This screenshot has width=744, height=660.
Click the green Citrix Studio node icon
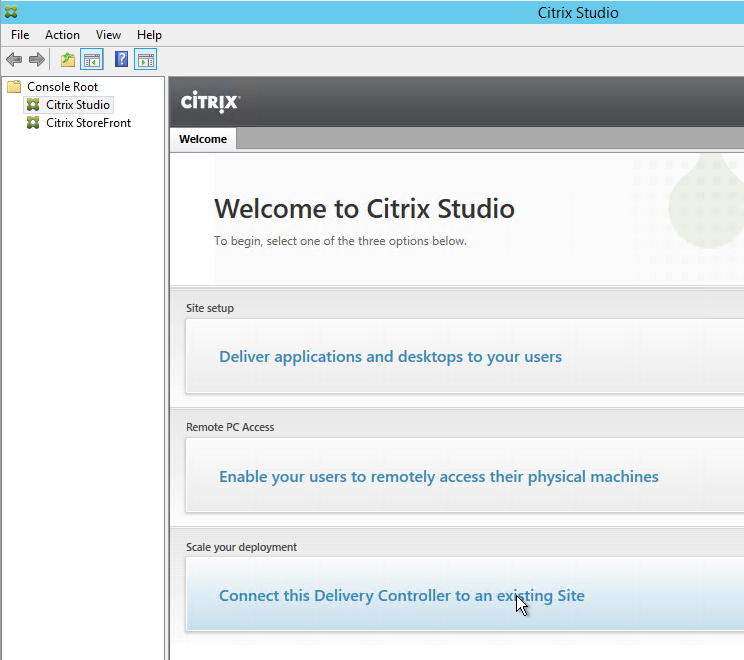click(33, 104)
